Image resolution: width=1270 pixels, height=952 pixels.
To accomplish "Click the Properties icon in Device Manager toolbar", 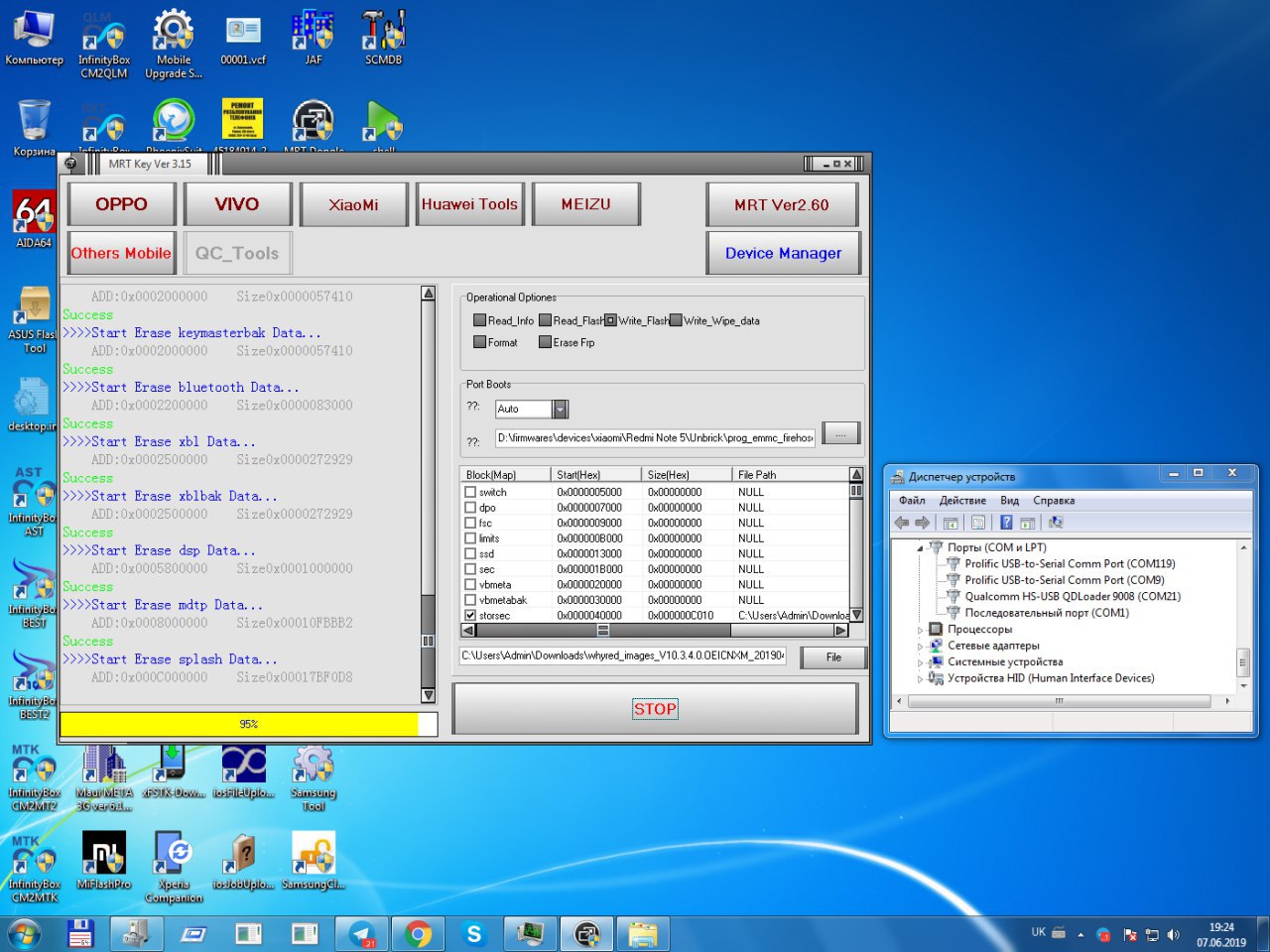I will pos(978,523).
